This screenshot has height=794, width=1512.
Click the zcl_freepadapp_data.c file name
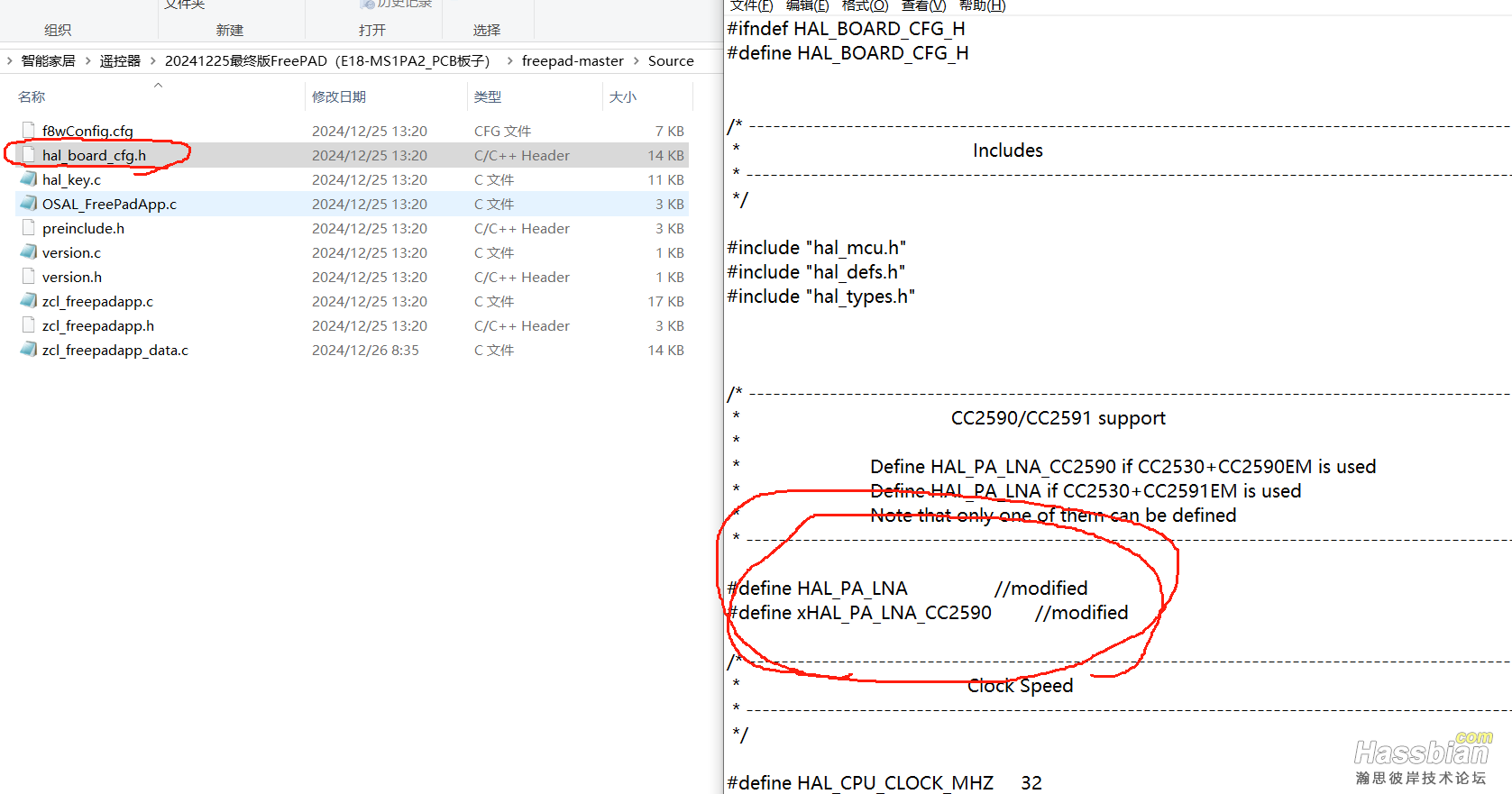pos(115,350)
